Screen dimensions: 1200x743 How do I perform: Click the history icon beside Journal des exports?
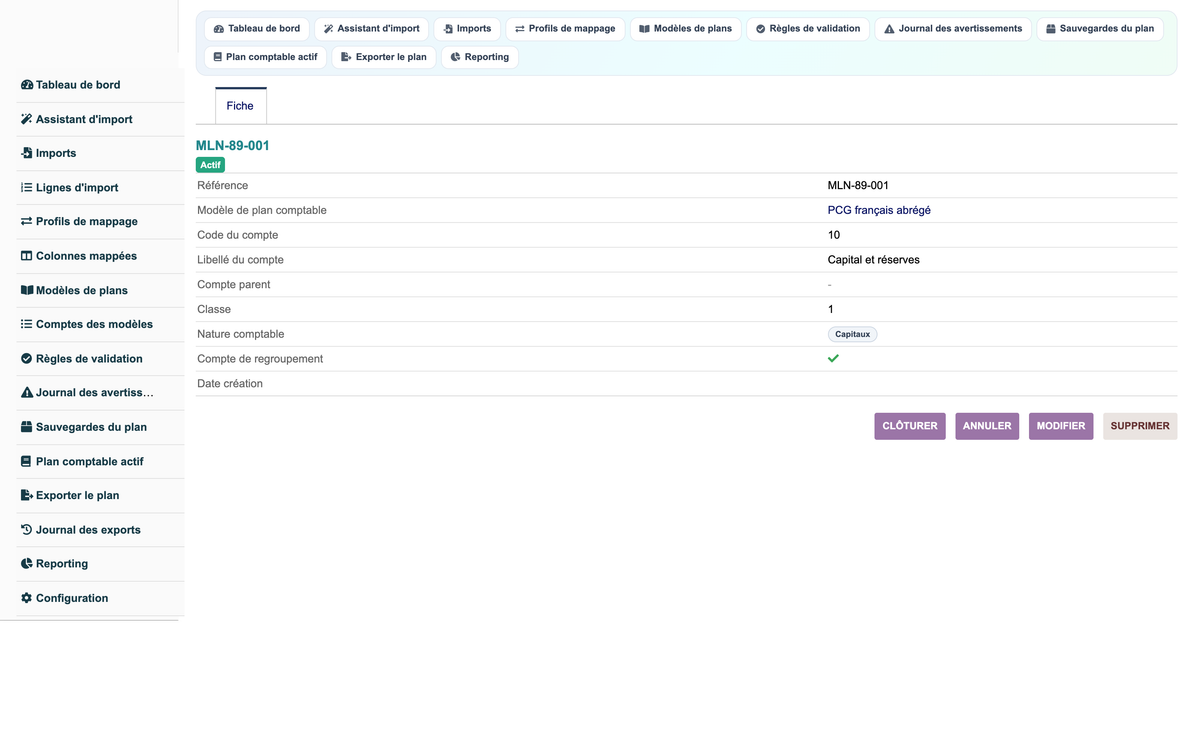coord(27,529)
